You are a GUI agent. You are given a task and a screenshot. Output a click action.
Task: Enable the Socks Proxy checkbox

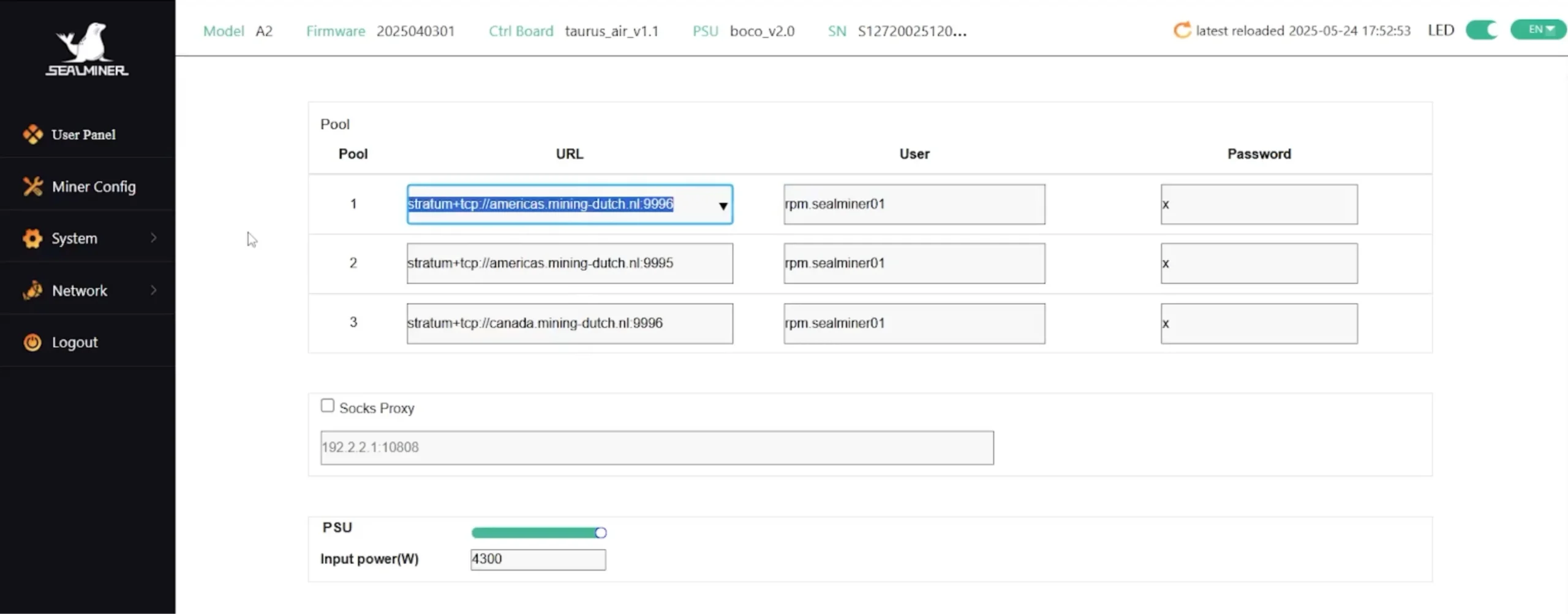(x=328, y=405)
